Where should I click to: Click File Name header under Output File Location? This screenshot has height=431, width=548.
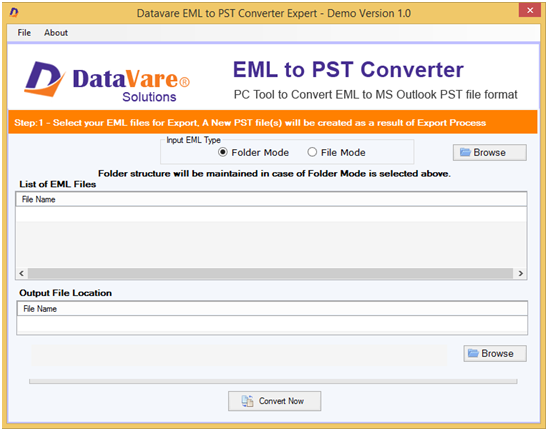(x=272, y=309)
